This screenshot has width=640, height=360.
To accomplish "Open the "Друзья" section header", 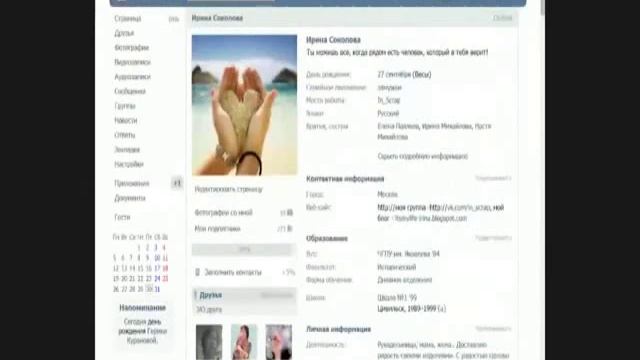I will 211,295.
